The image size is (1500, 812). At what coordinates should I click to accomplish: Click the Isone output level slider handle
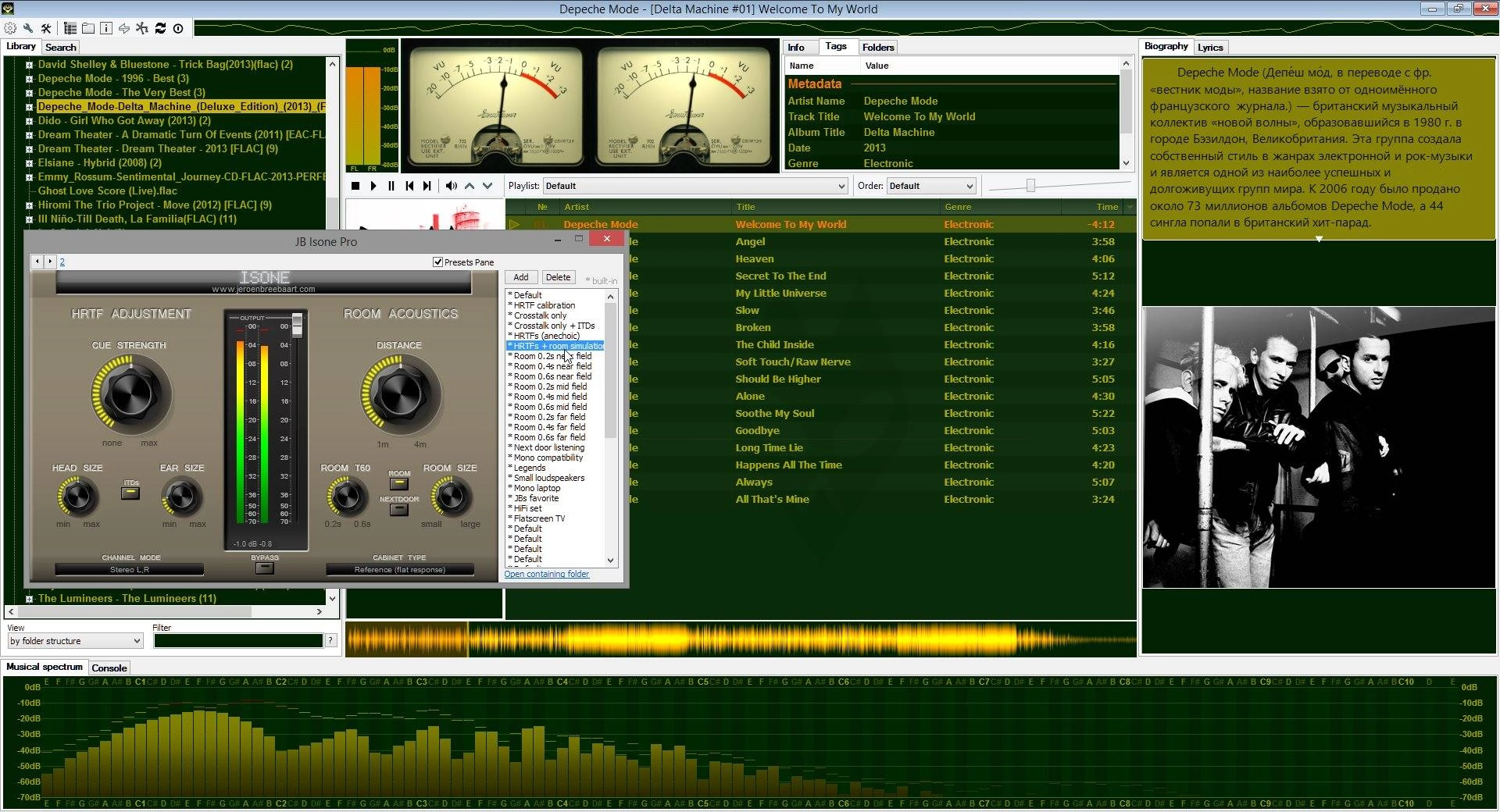(297, 325)
